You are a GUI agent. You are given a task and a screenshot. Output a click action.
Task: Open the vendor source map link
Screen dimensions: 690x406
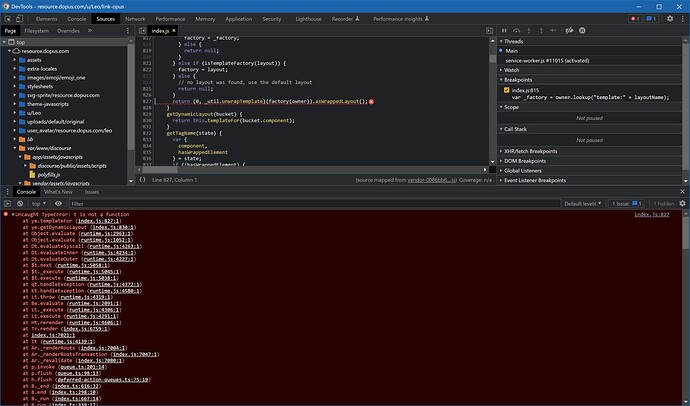coord(432,180)
